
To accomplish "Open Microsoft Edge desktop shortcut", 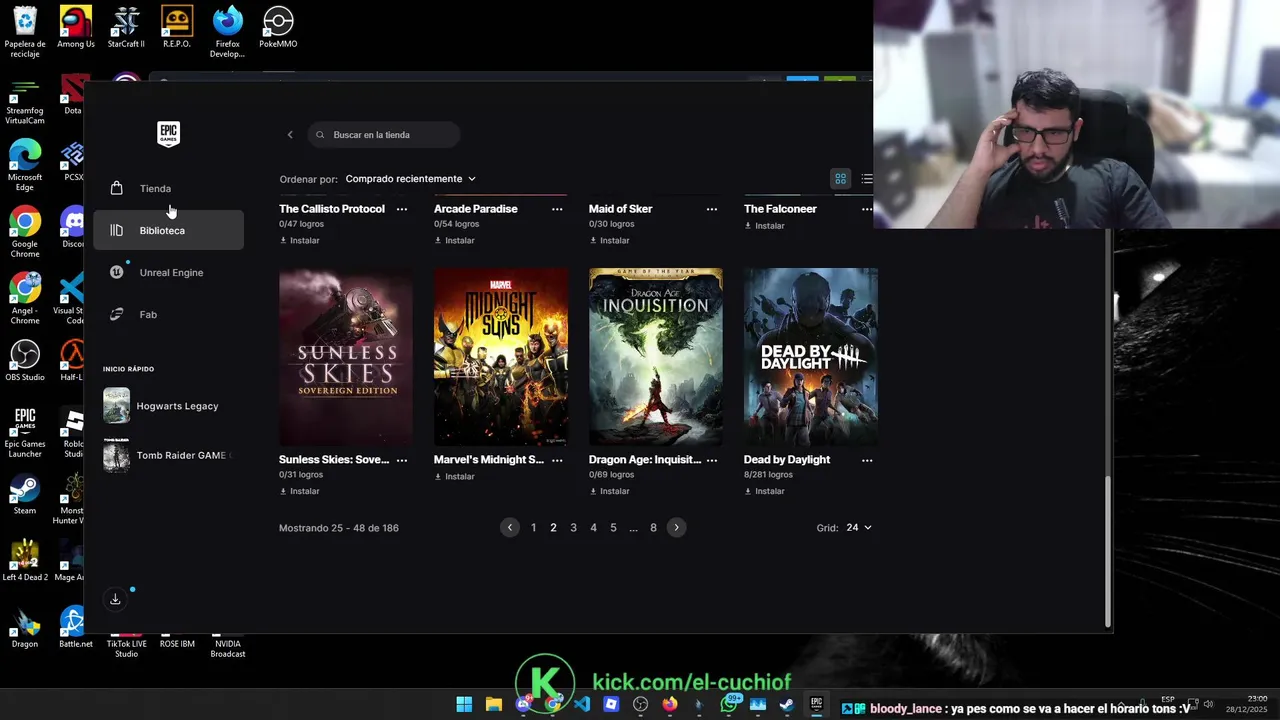I will pyautogui.click(x=25, y=166).
